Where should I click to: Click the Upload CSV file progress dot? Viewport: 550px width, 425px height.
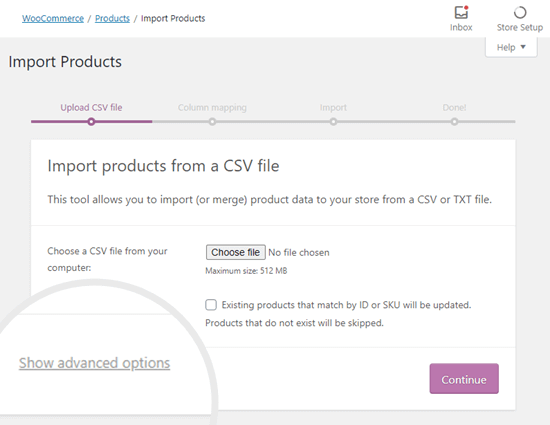pos(91,122)
